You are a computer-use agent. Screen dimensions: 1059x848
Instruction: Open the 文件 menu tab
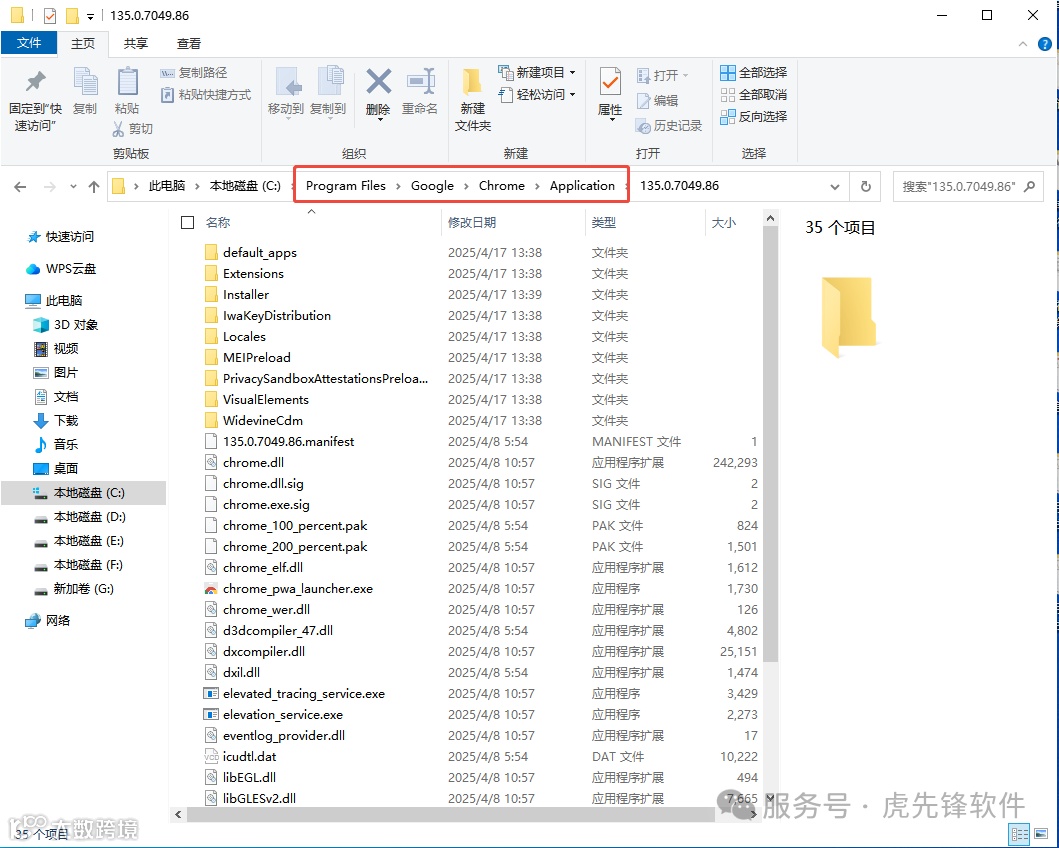point(29,43)
